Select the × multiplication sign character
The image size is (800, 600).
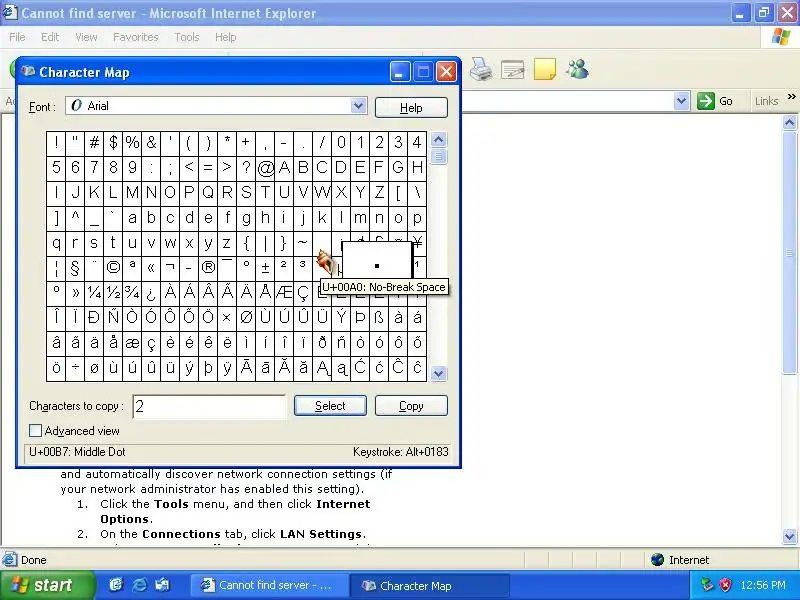tap(227, 317)
